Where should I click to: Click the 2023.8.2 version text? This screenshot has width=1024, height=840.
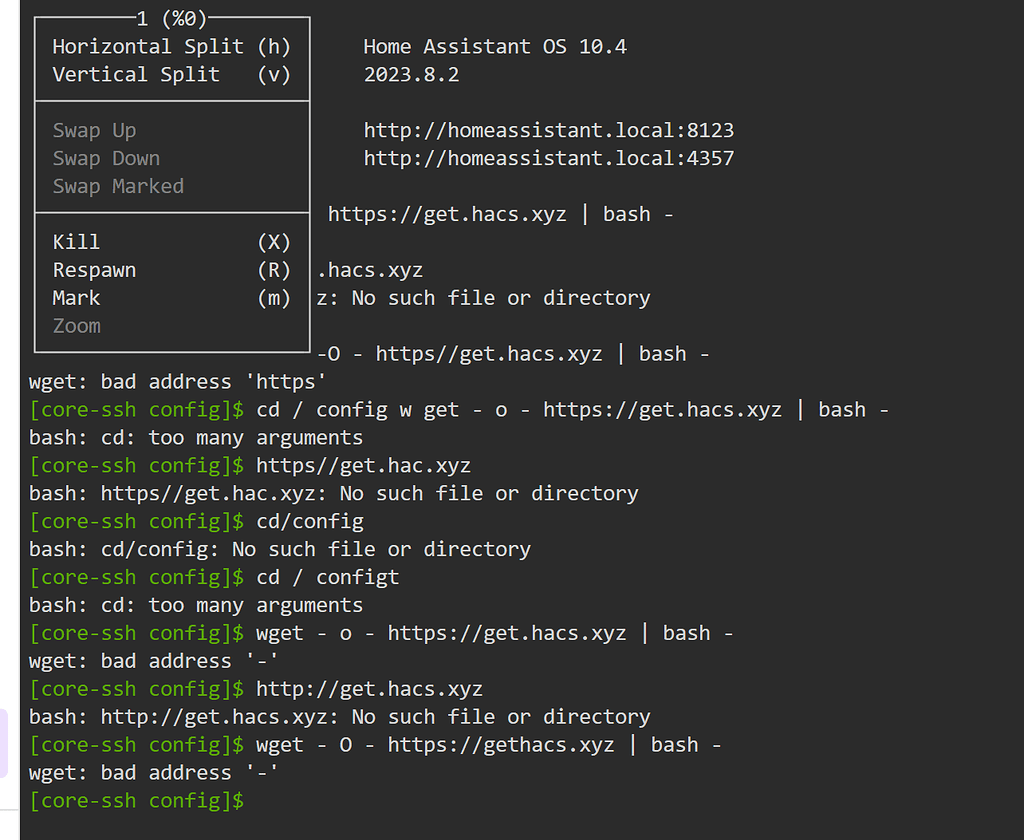click(411, 75)
